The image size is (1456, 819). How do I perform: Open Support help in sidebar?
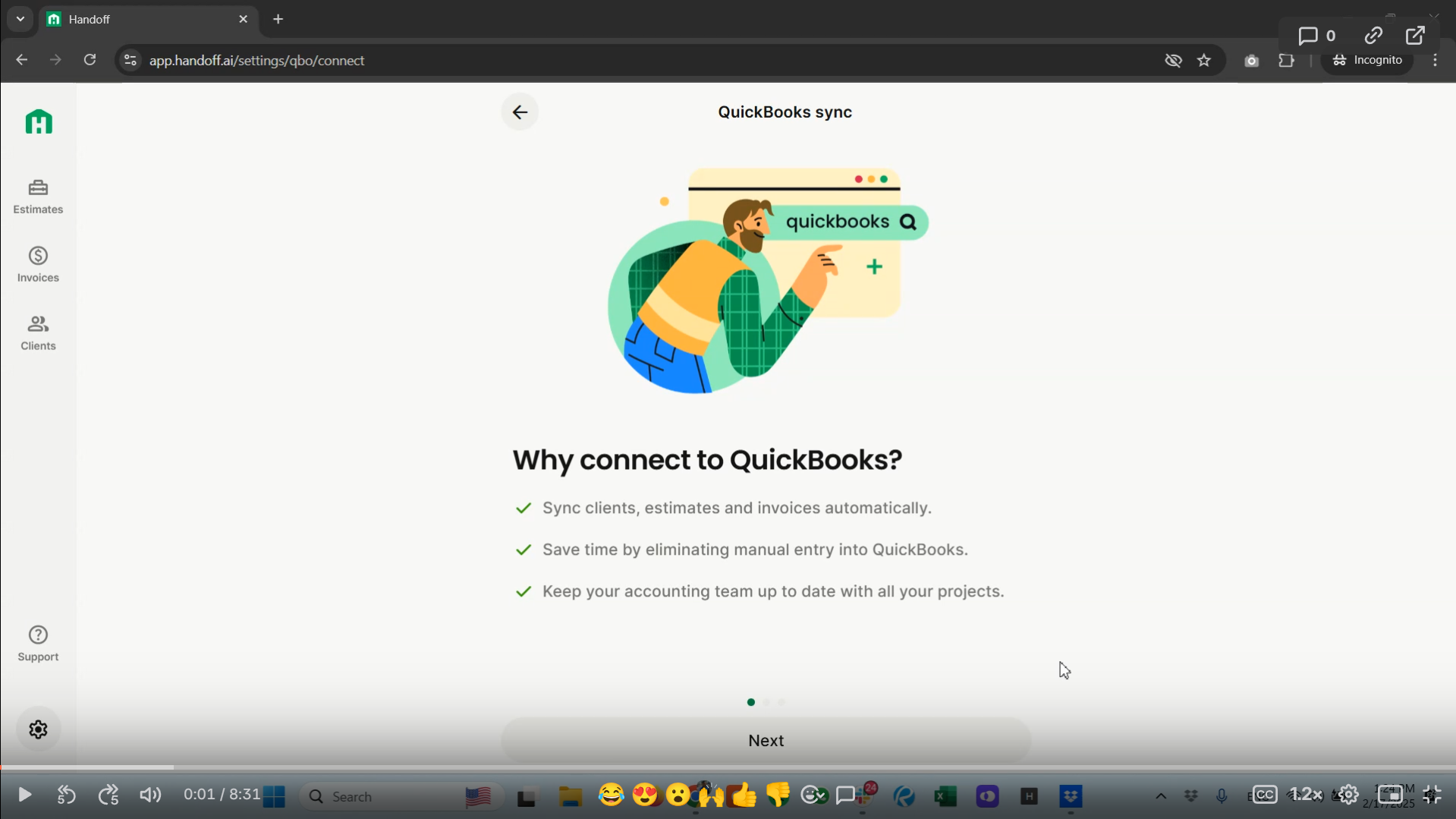pyautogui.click(x=38, y=644)
